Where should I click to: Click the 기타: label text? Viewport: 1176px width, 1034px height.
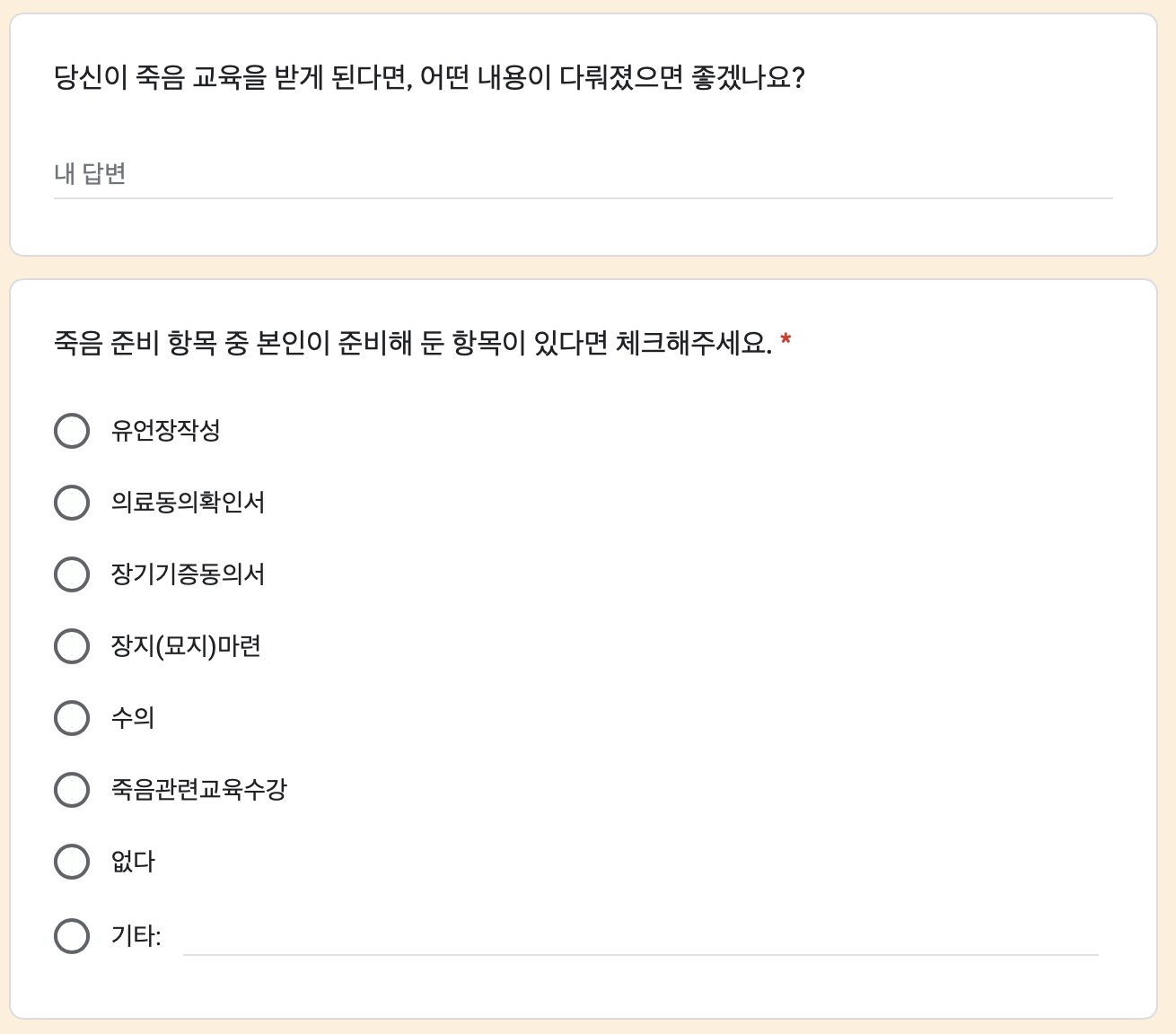(136, 936)
